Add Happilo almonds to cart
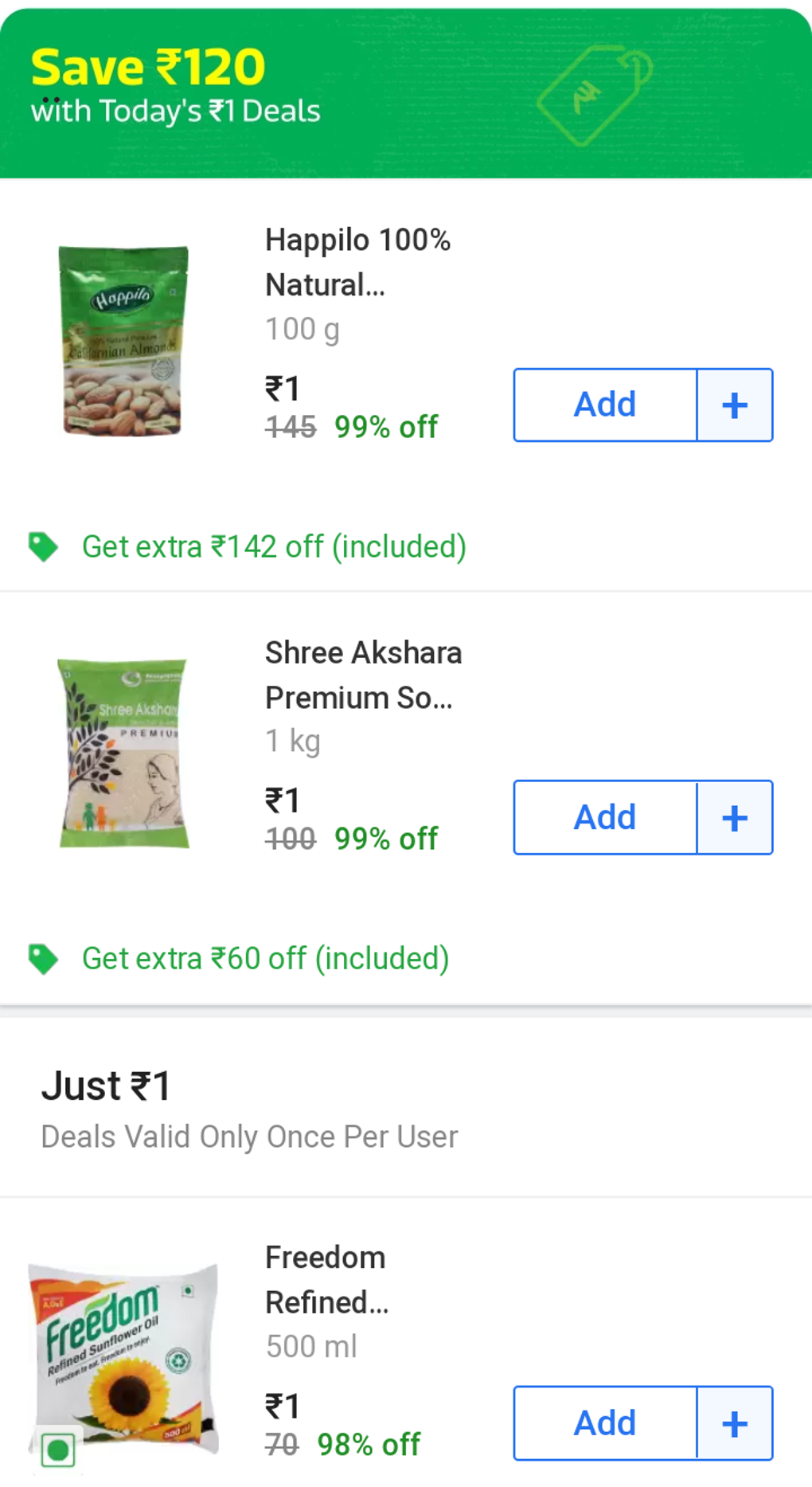The width and height of the screenshot is (812, 1487). (x=603, y=404)
